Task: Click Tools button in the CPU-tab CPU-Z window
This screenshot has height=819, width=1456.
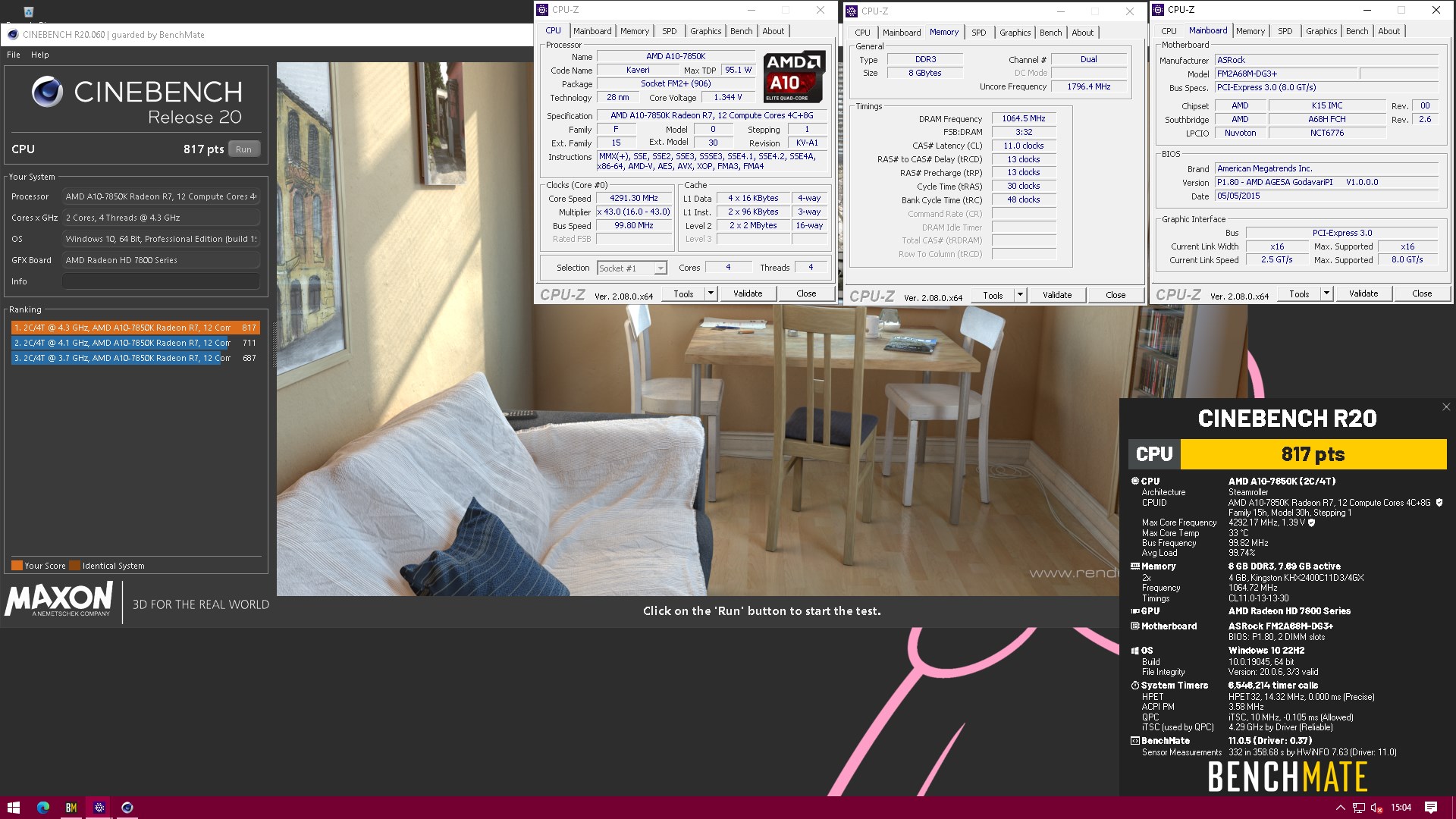Action: 683,293
